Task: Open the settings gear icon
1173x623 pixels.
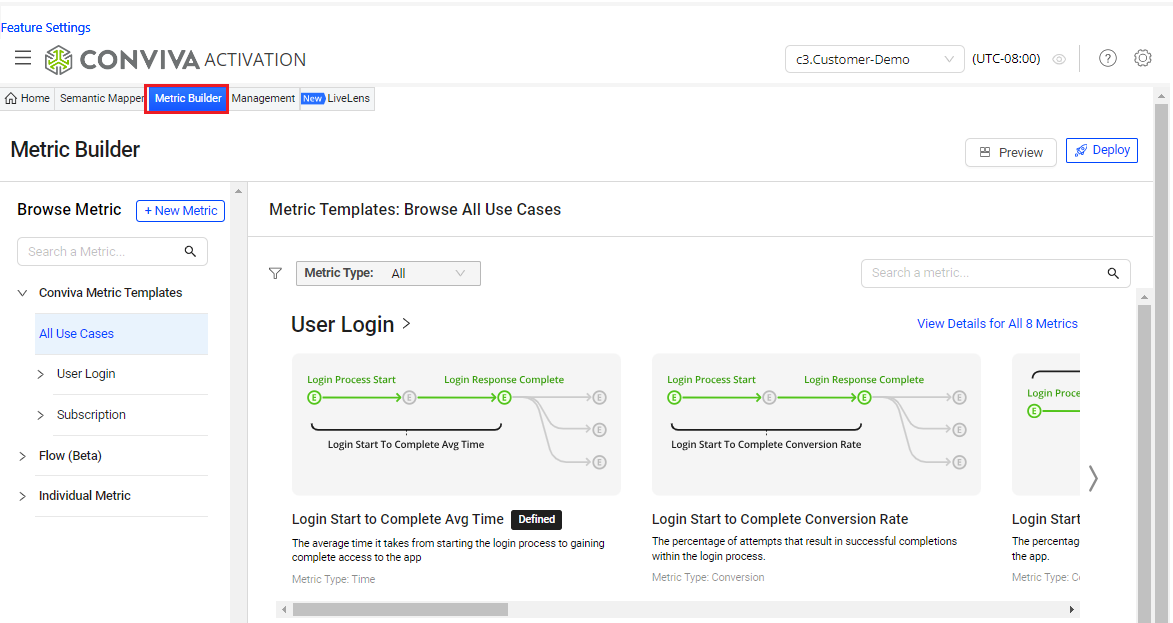Action: 1142,59
